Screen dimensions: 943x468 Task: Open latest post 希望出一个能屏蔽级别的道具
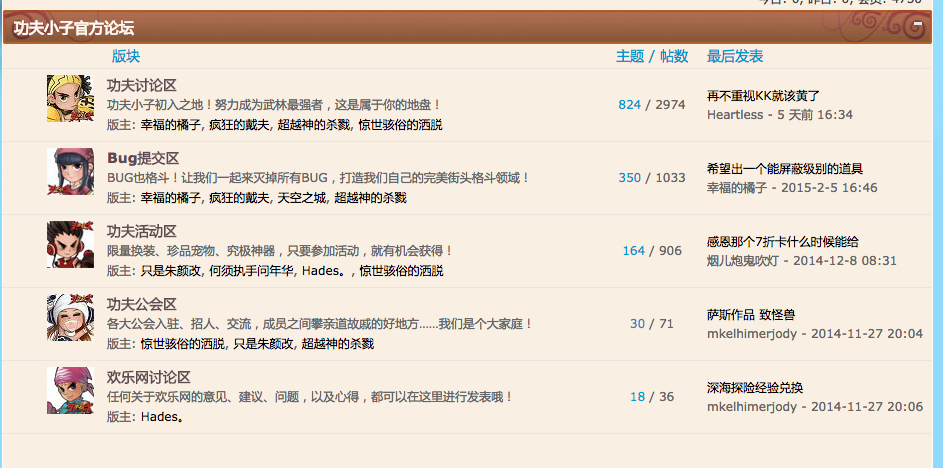coord(784,169)
